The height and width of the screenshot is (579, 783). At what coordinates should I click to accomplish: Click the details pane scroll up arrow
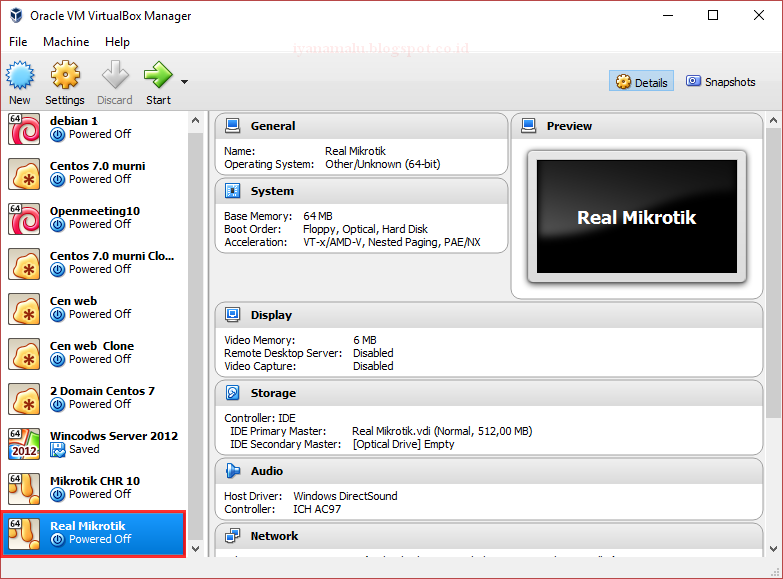[773, 120]
